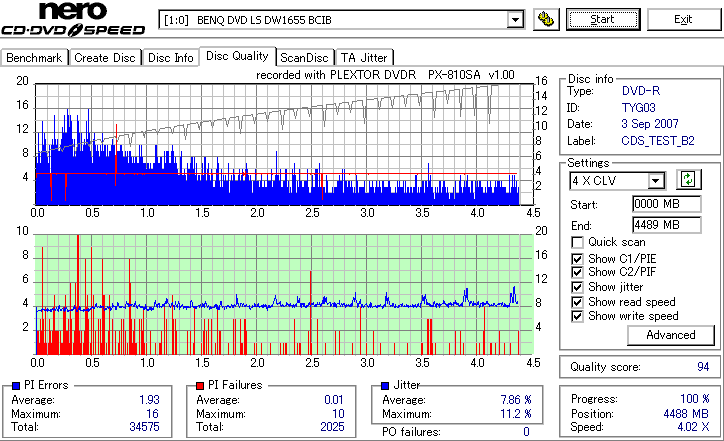Click the blue Jitter legend square
Viewport: 724px width, 441px height.
[385, 386]
